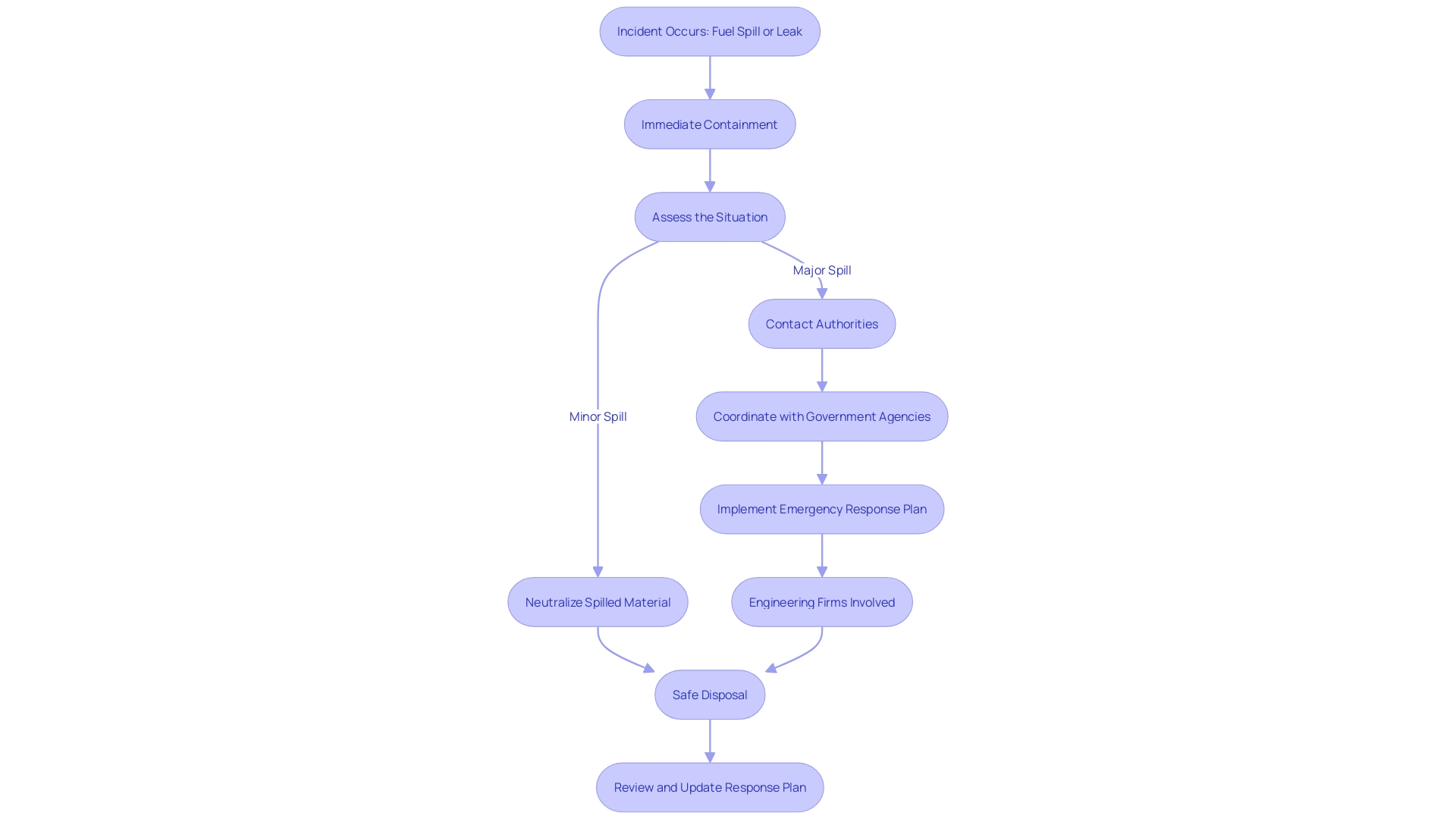
Task: Click the Coordinate with Government Agencies node
Action: tap(821, 416)
